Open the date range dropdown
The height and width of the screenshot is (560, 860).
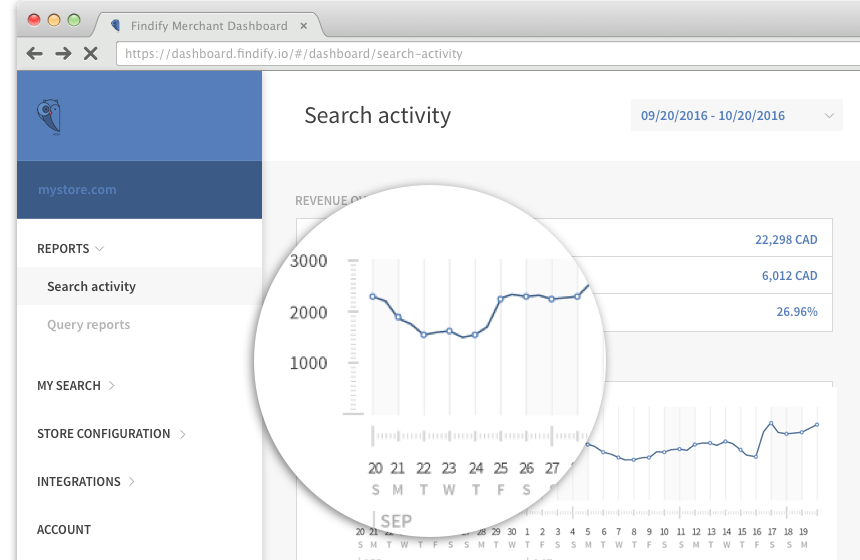tap(736, 116)
